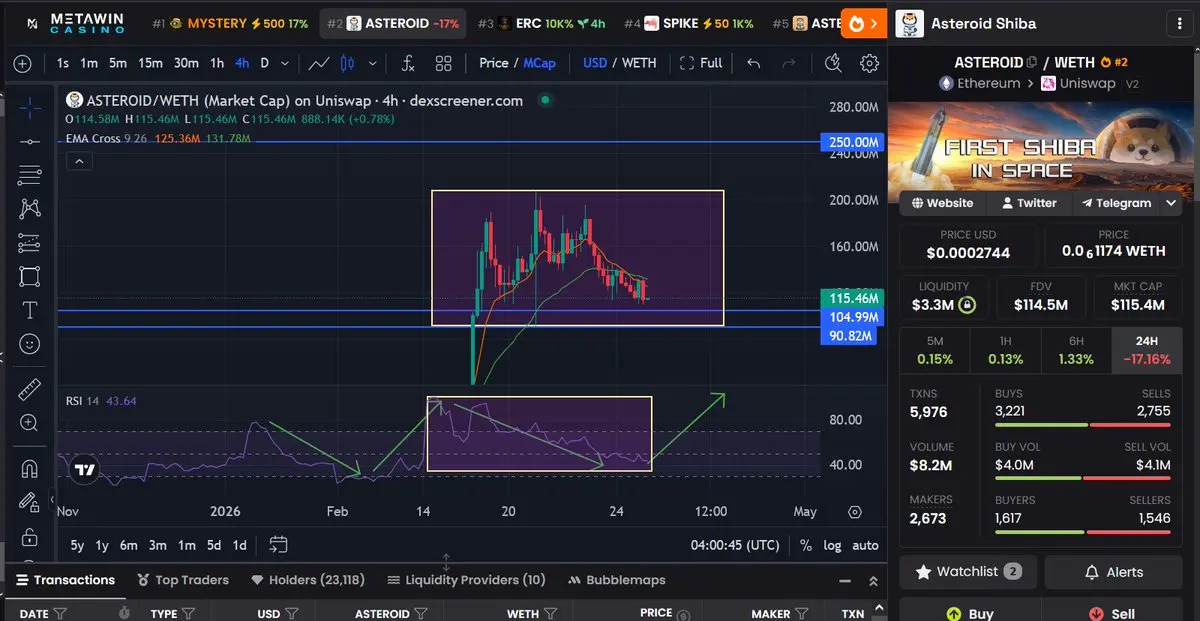Select the pattern drawing tool
Screen dimensions: 1200x621
30,208
